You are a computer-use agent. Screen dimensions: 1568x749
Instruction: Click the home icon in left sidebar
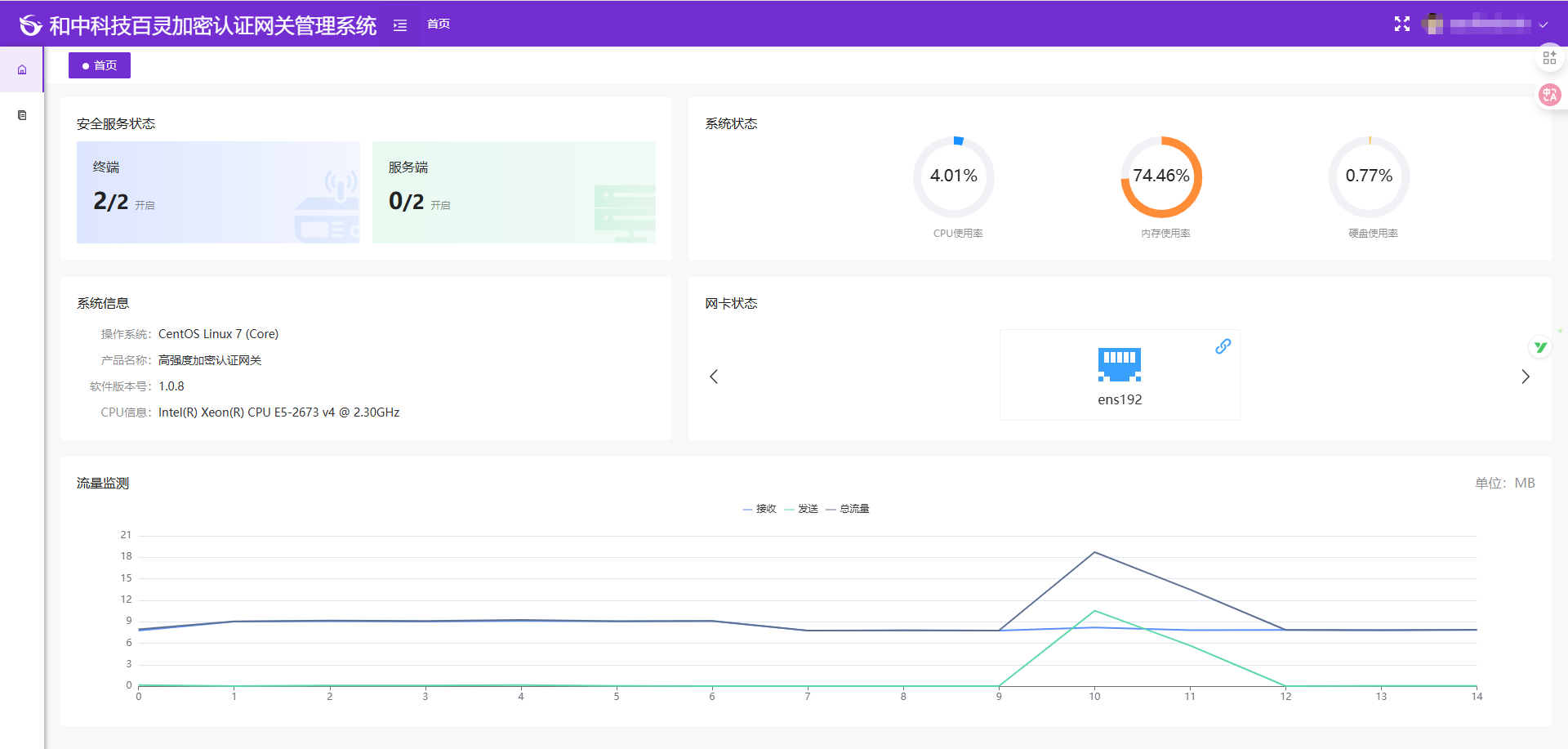(22, 70)
